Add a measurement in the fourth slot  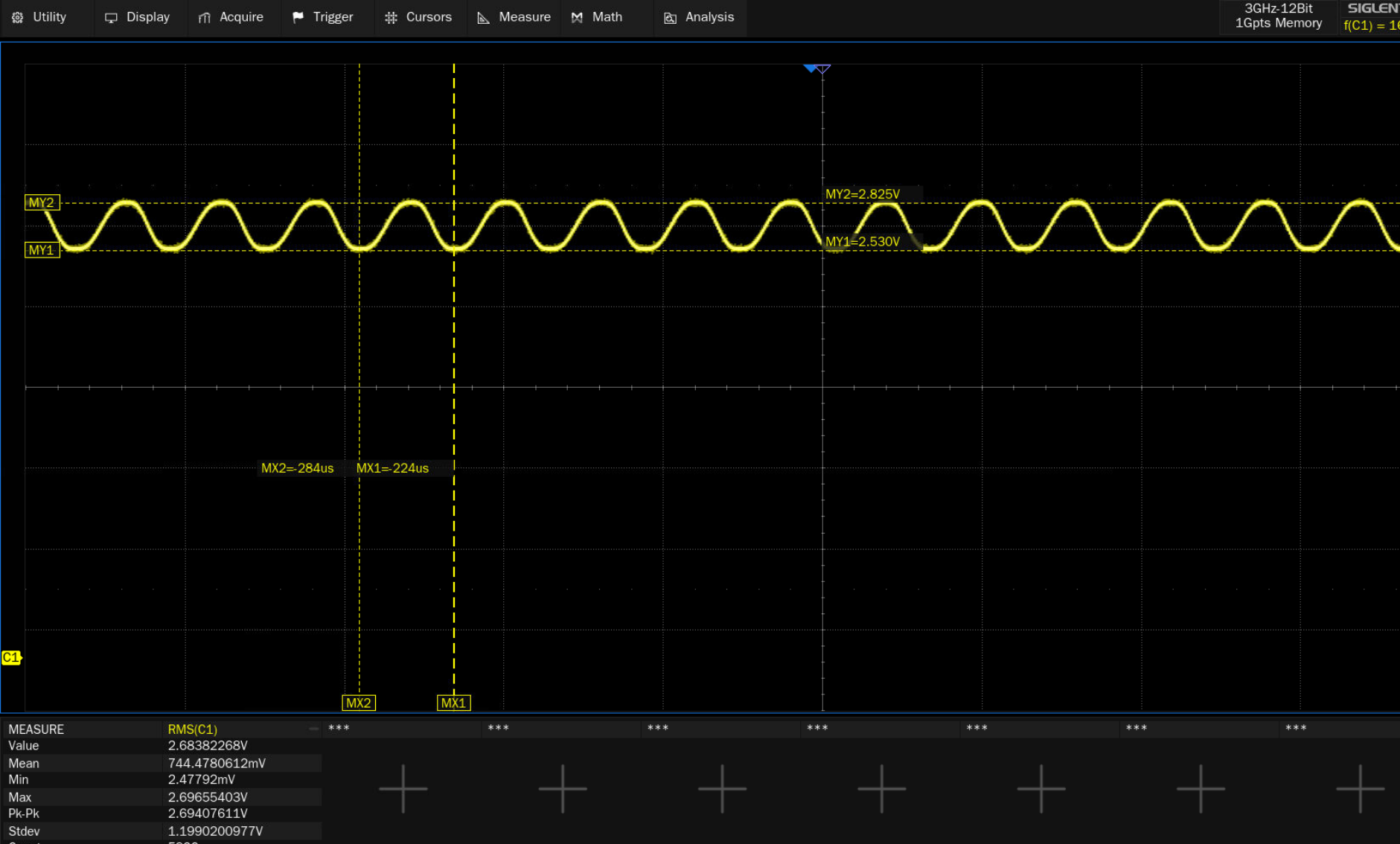[x=722, y=788]
